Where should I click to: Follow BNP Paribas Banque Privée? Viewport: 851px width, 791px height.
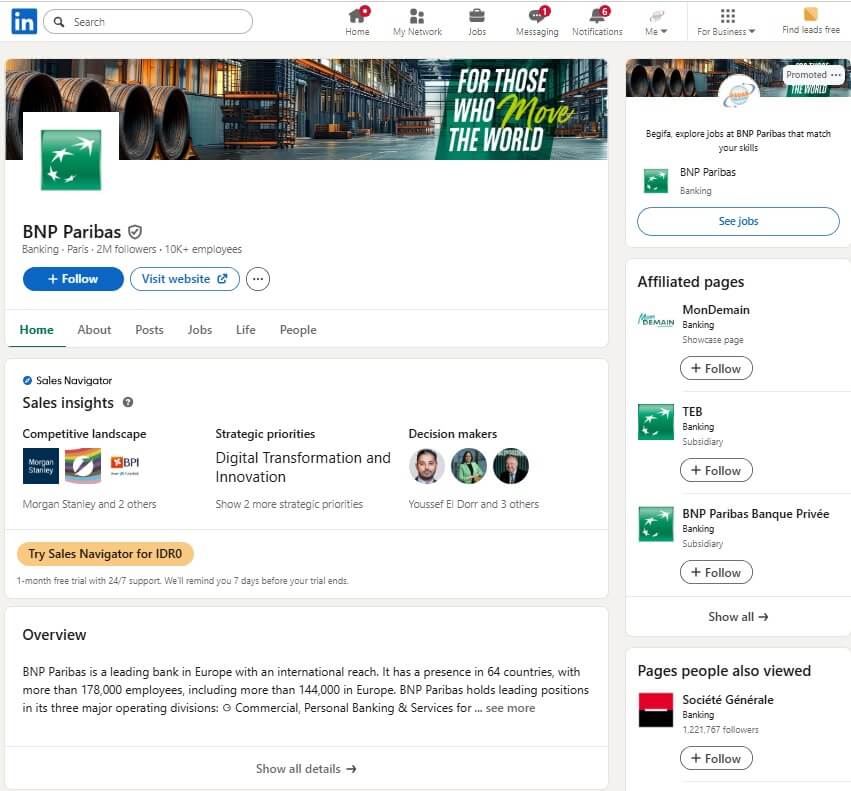click(x=716, y=572)
